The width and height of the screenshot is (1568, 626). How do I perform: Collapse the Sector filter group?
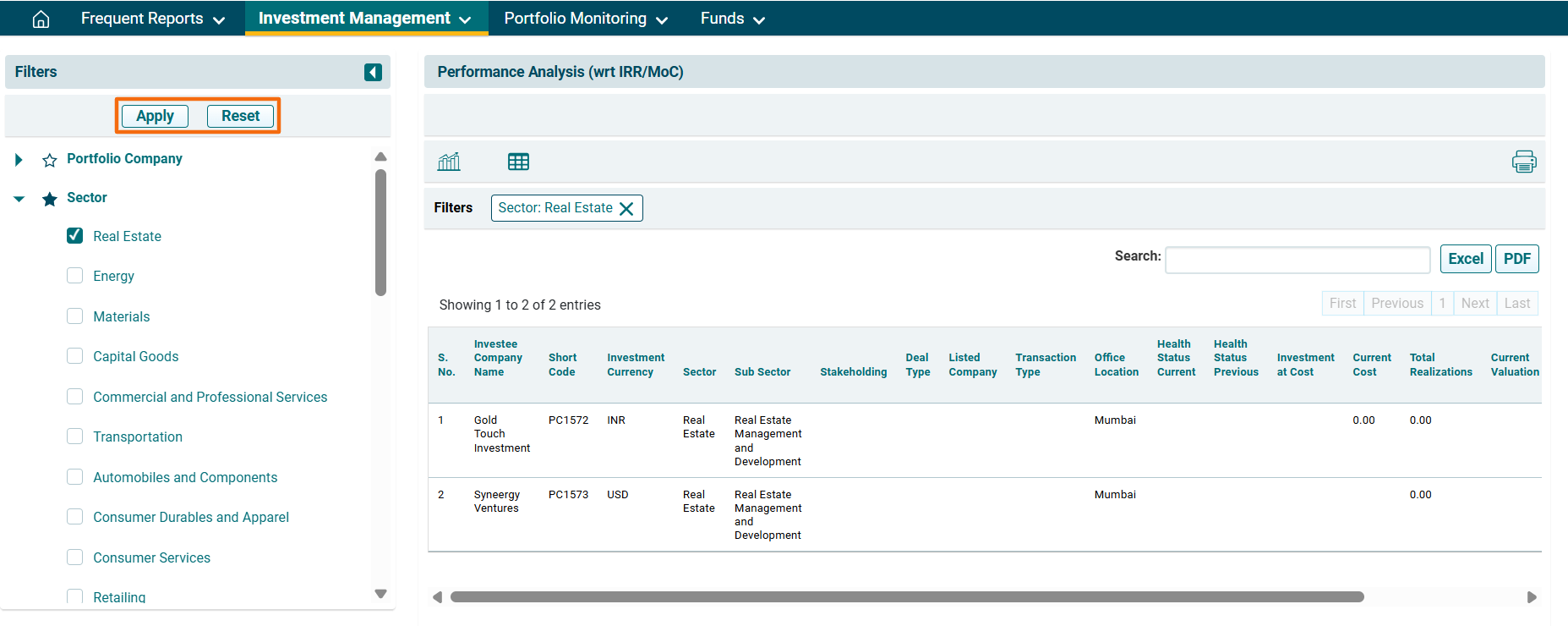click(19, 199)
